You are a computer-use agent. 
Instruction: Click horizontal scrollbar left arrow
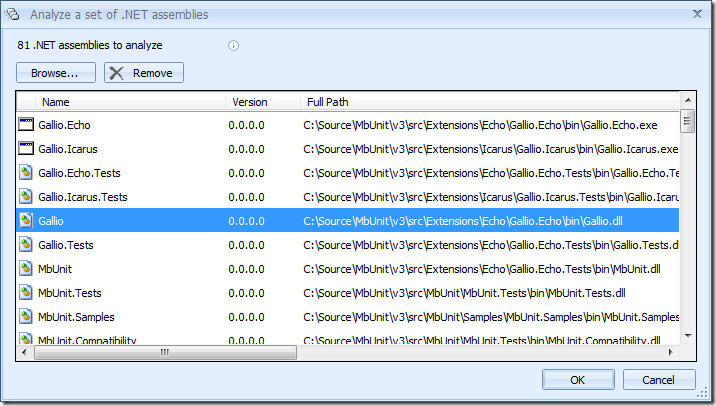pyautogui.click(x=25, y=352)
